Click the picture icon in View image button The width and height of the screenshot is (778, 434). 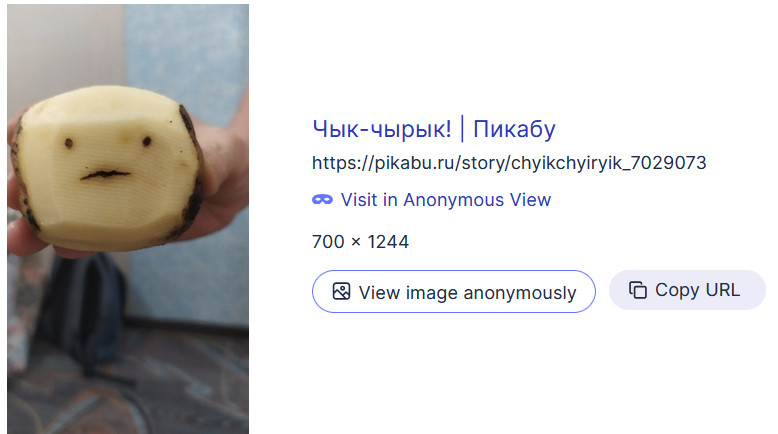341,292
